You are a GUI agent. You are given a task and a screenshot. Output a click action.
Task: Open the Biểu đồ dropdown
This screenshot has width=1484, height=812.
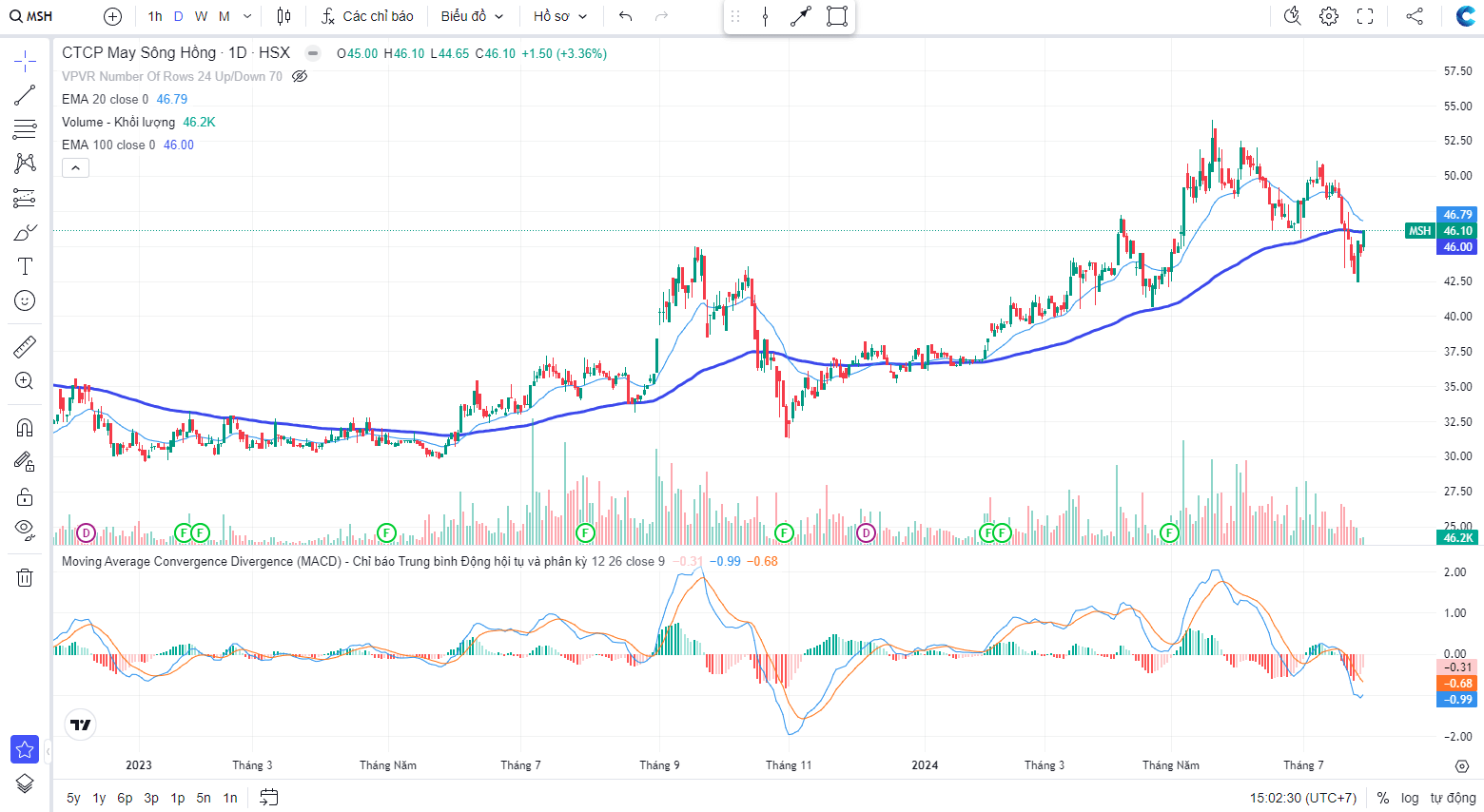coord(472,16)
